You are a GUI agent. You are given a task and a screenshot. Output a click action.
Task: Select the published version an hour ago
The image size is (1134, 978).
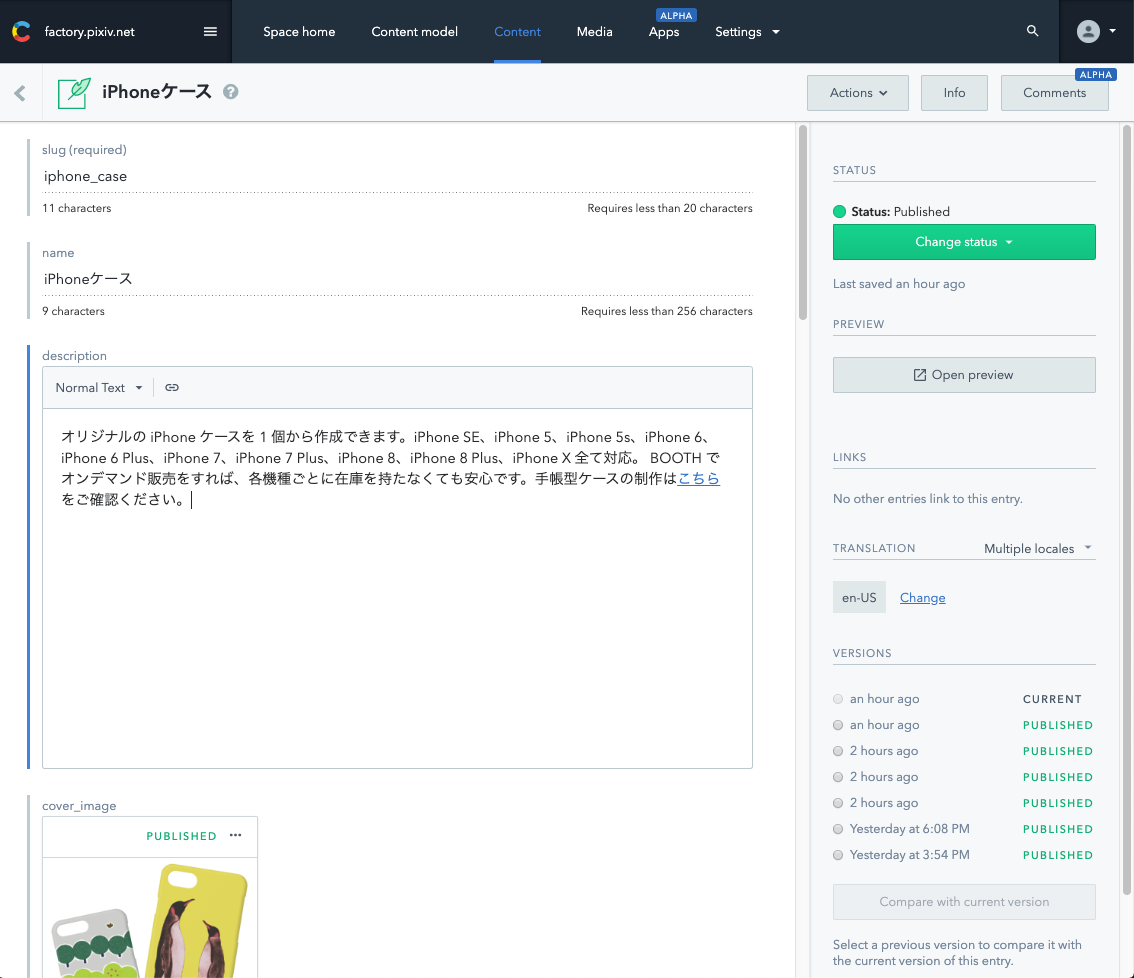pos(838,725)
